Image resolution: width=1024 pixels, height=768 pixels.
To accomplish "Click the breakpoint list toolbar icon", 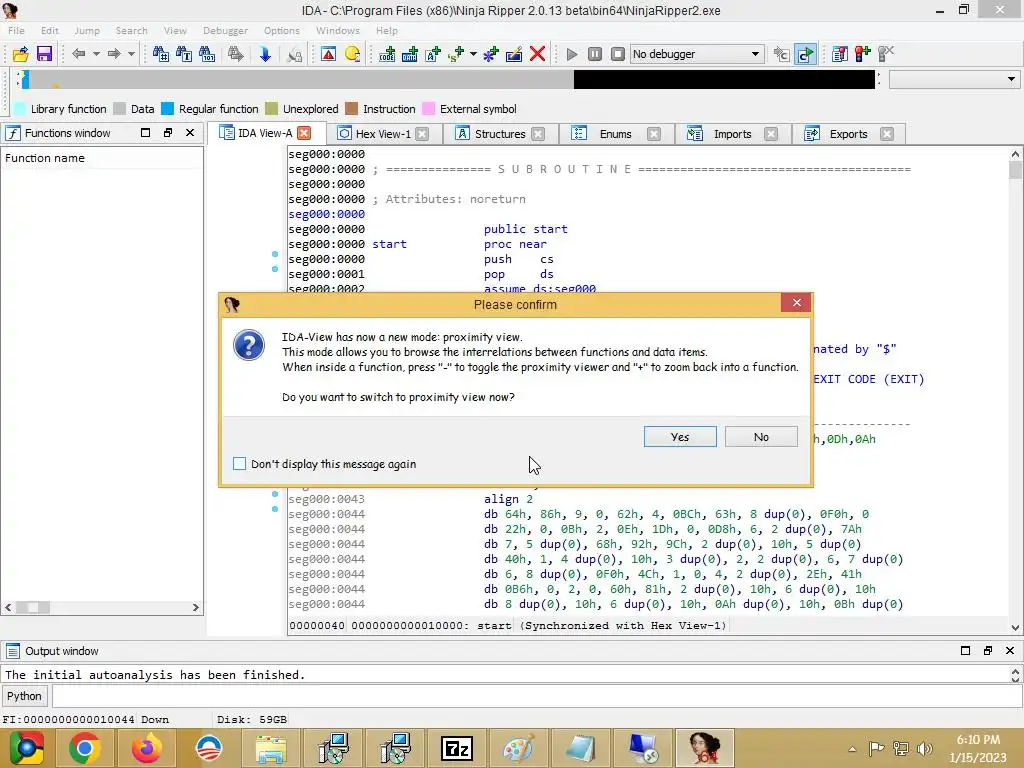I will (x=840, y=54).
